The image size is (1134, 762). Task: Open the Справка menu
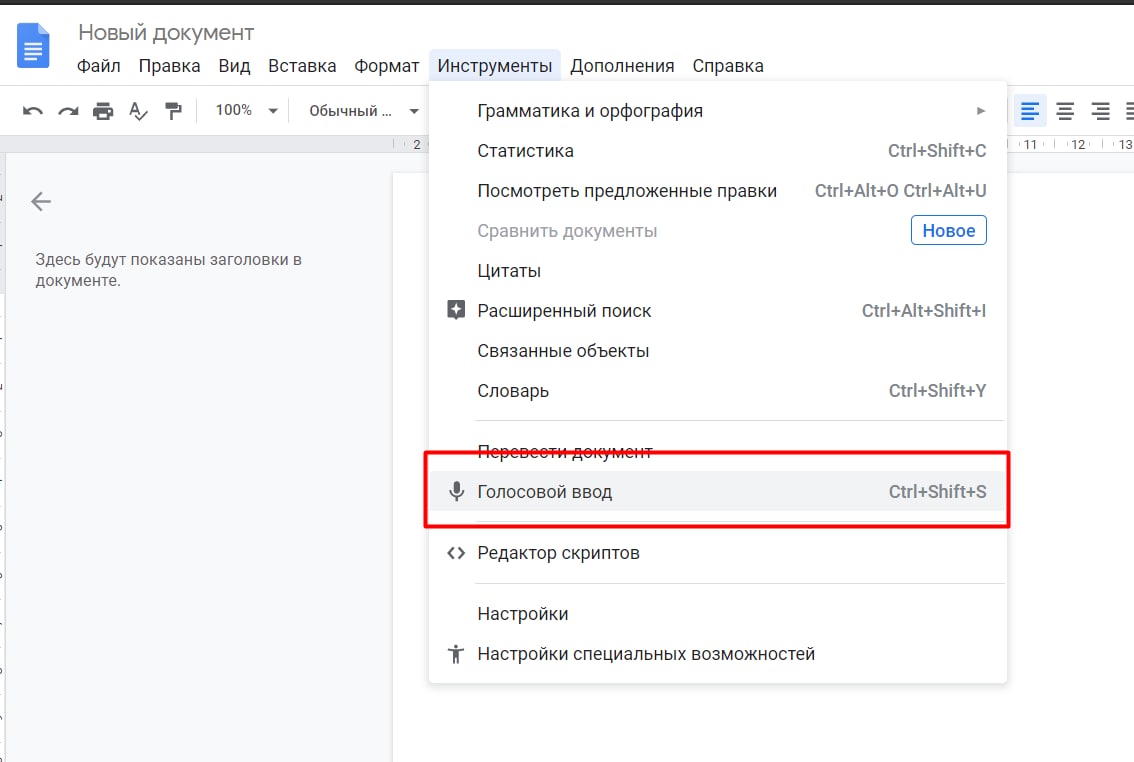tap(728, 66)
